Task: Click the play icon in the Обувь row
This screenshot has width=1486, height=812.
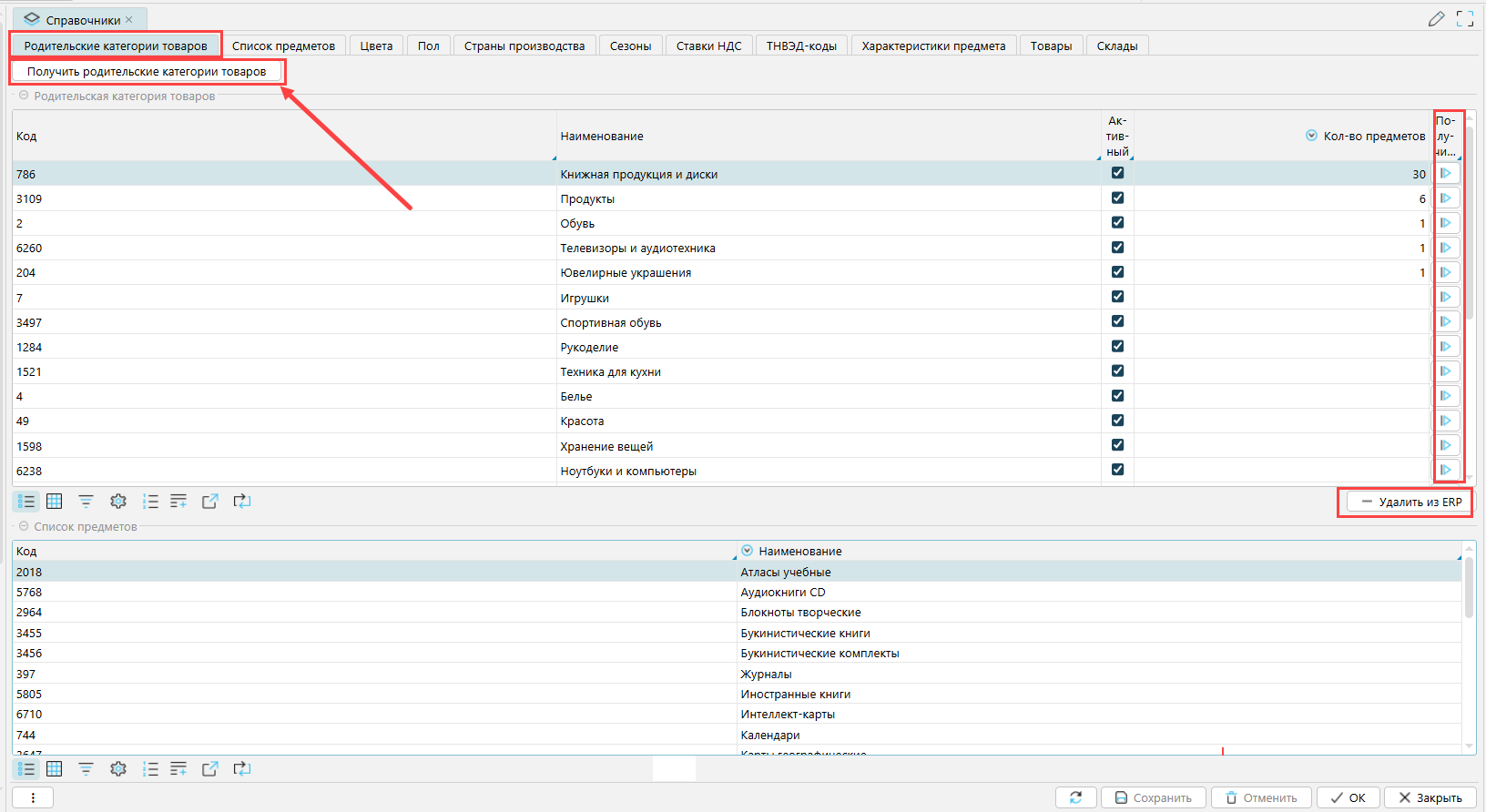Action: pyautogui.click(x=1446, y=223)
